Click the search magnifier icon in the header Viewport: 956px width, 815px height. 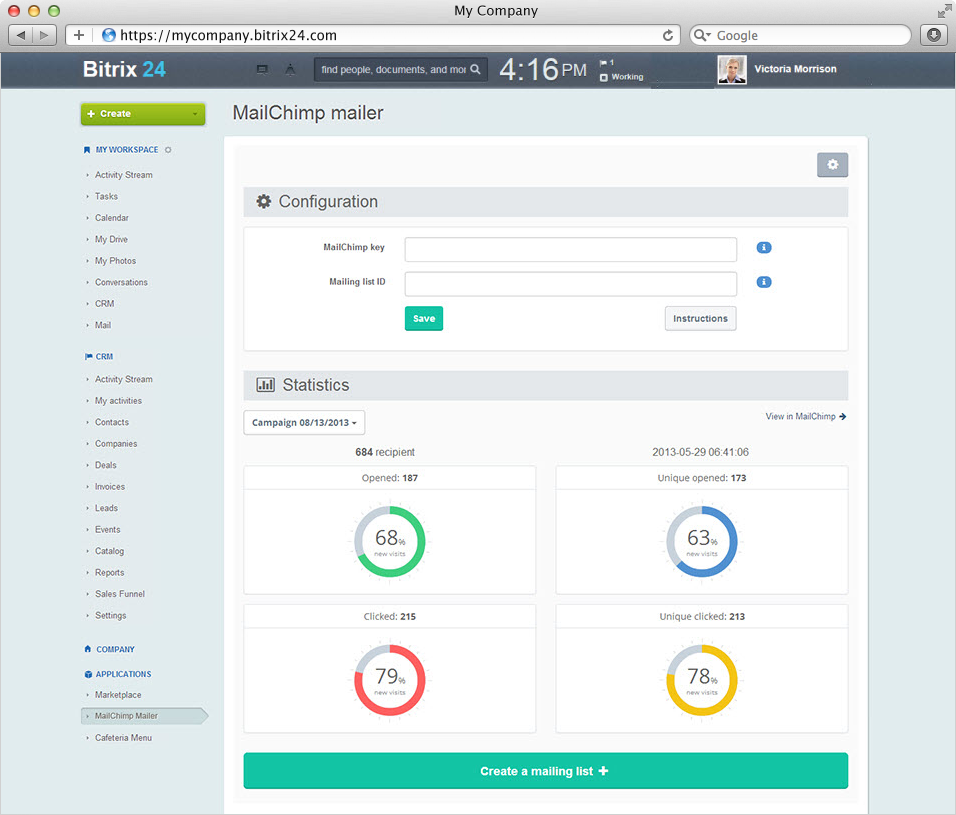476,70
